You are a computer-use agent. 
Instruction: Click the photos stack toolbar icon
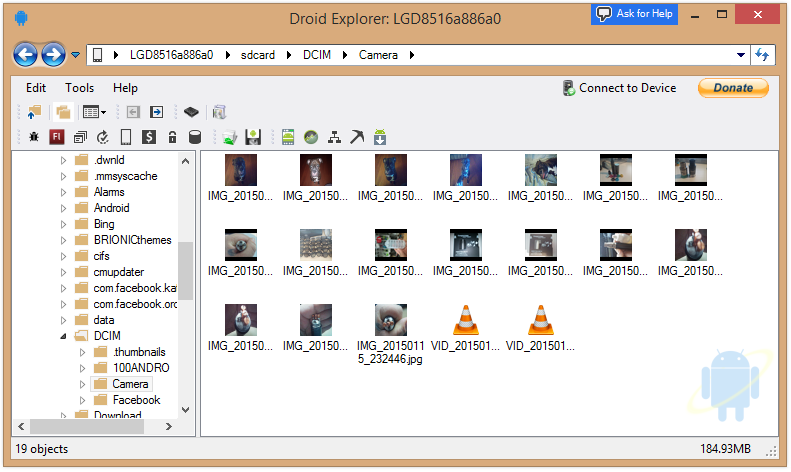[x=219, y=112]
